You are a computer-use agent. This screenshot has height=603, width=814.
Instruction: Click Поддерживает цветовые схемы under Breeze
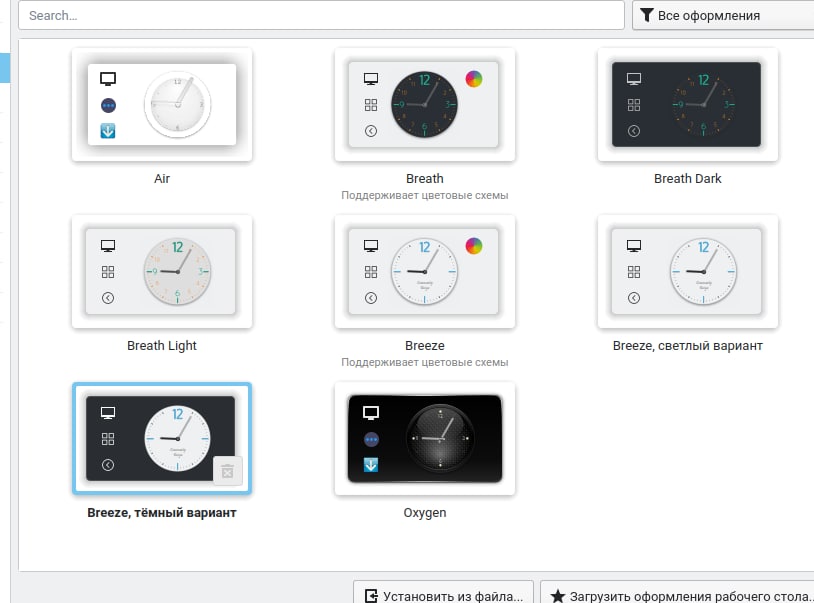(x=425, y=363)
